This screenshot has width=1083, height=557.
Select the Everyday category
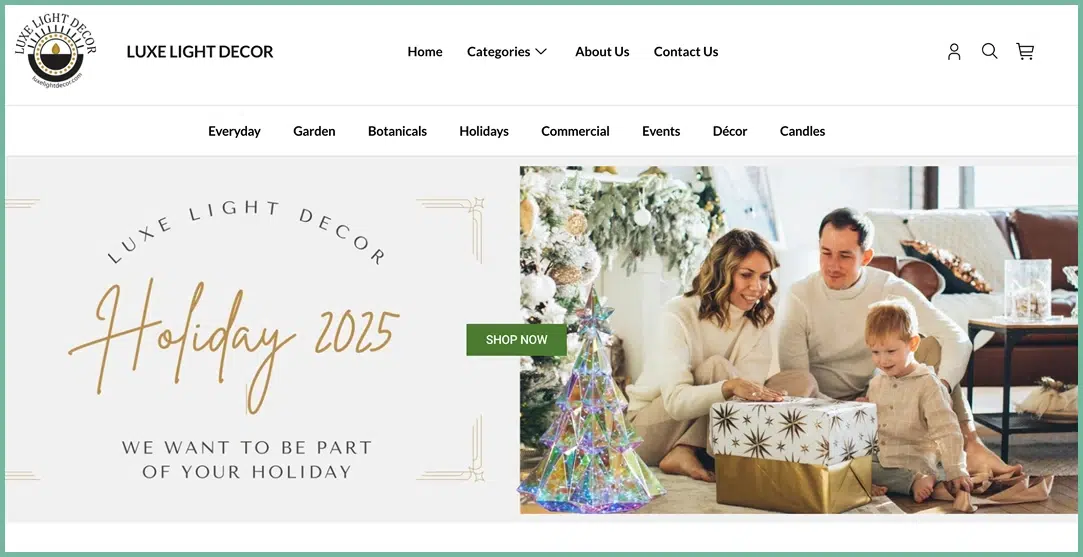click(234, 131)
